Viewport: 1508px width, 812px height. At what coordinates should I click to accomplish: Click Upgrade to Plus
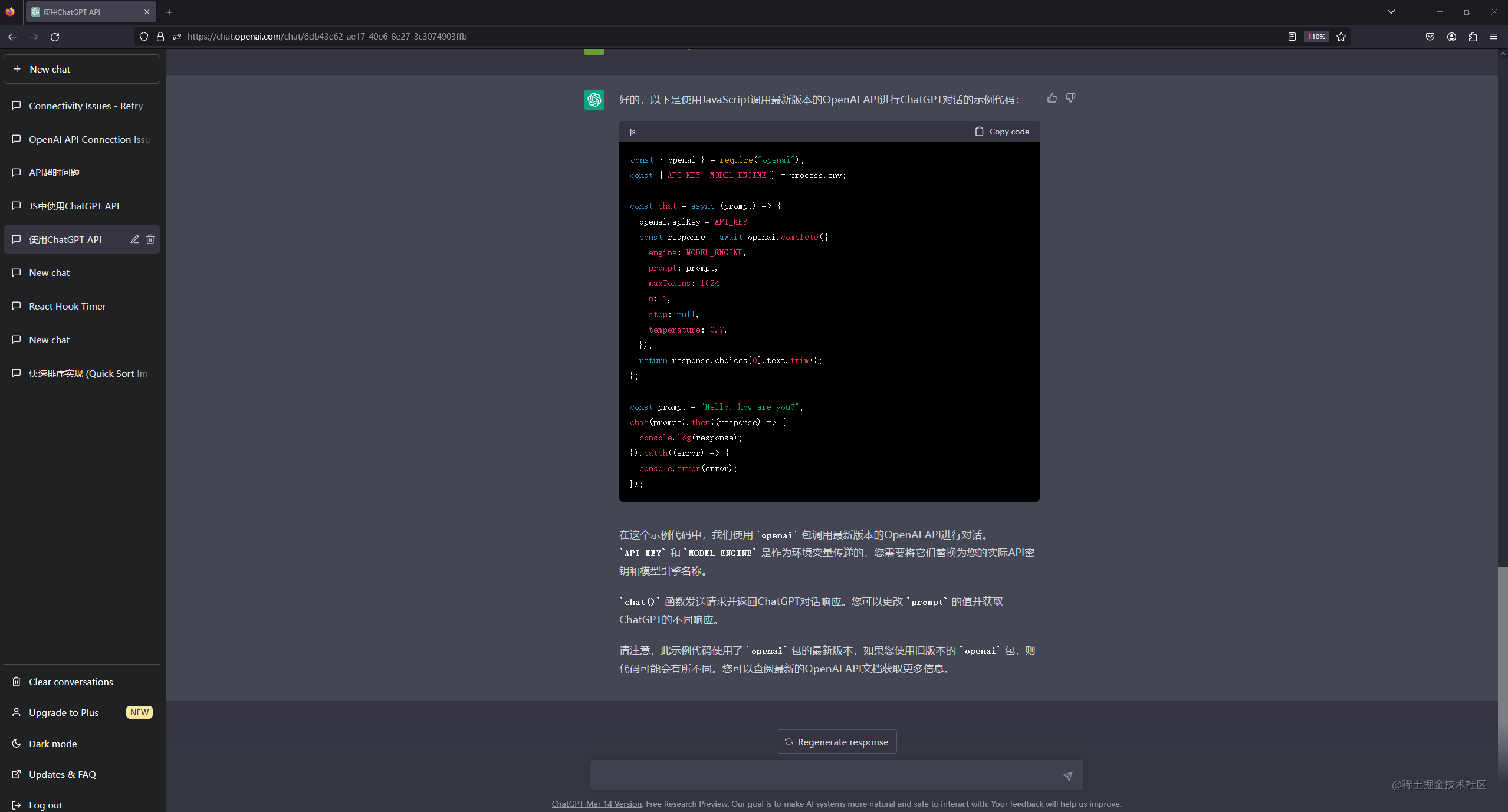click(82, 712)
